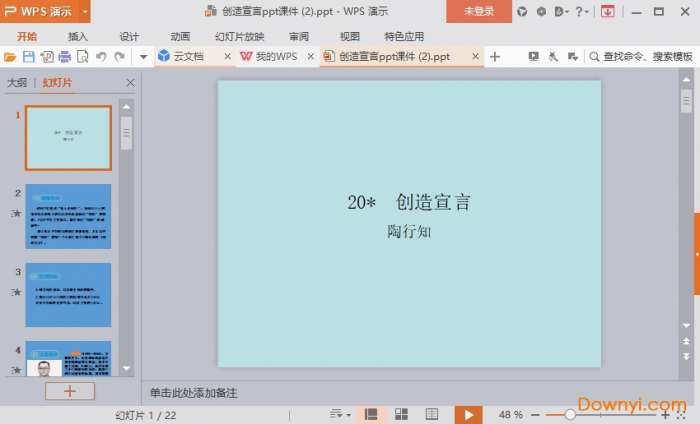Switch to slide sorter view icon
Viewport: 700px width, 424px height.
tap(401, 415)
